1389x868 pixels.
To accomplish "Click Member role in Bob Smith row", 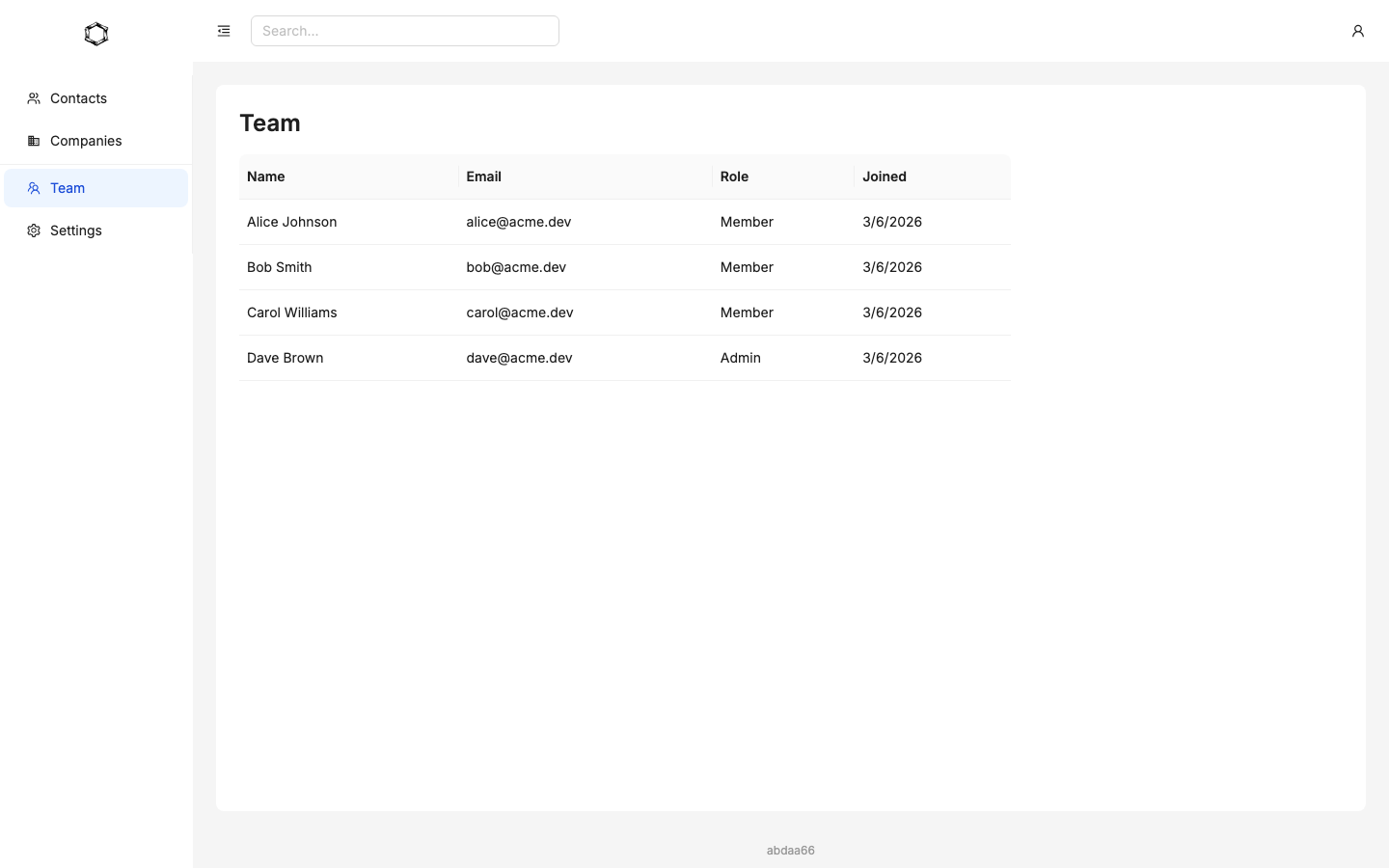I will point(747,267).
